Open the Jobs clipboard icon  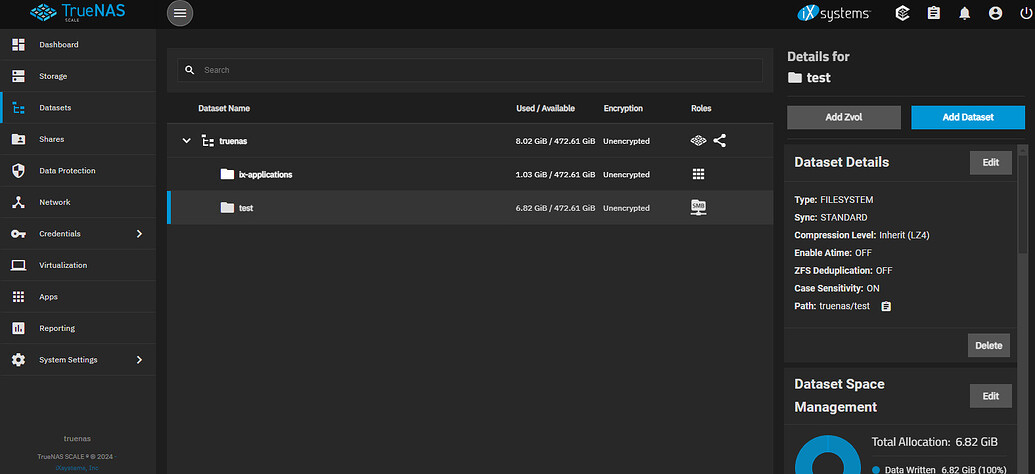pyautogui.click(x=933, y=13)
